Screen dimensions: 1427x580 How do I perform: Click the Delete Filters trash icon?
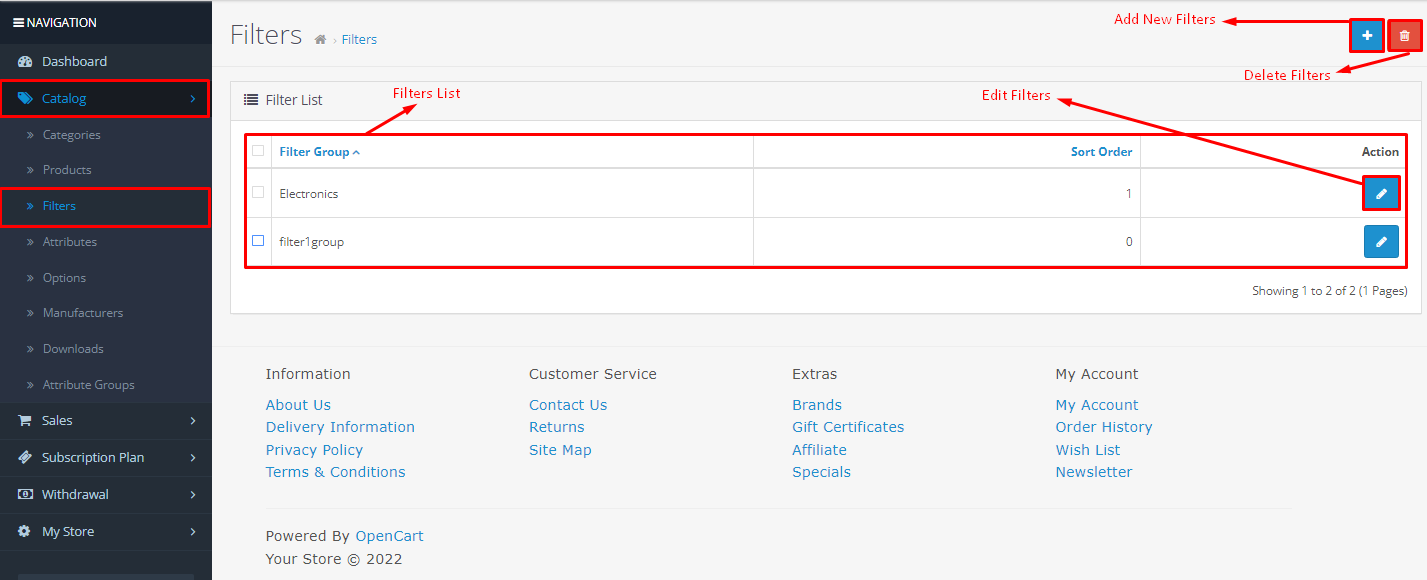point(1405,35)
